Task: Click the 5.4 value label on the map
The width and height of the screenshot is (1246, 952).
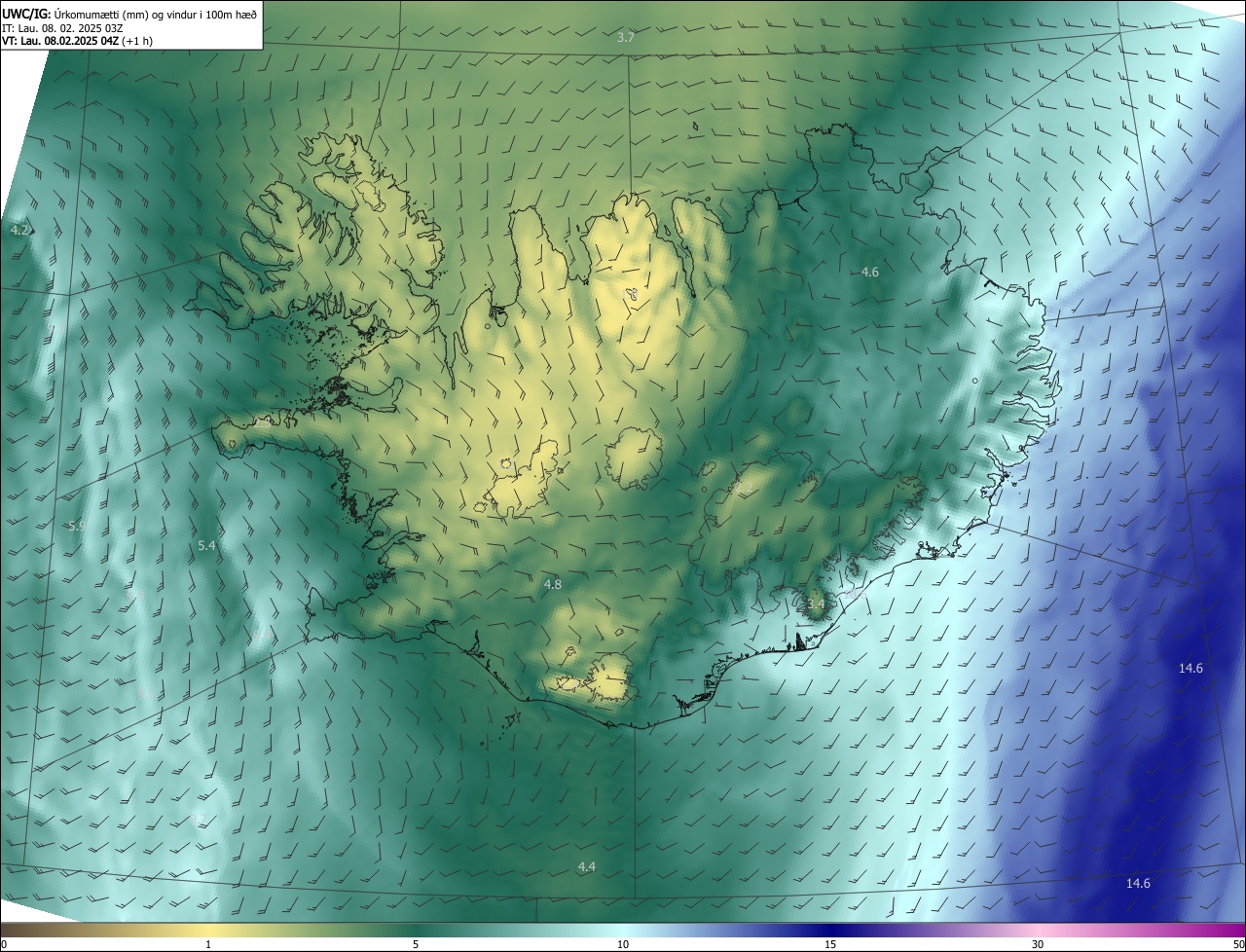Action: tap(206, 546)
